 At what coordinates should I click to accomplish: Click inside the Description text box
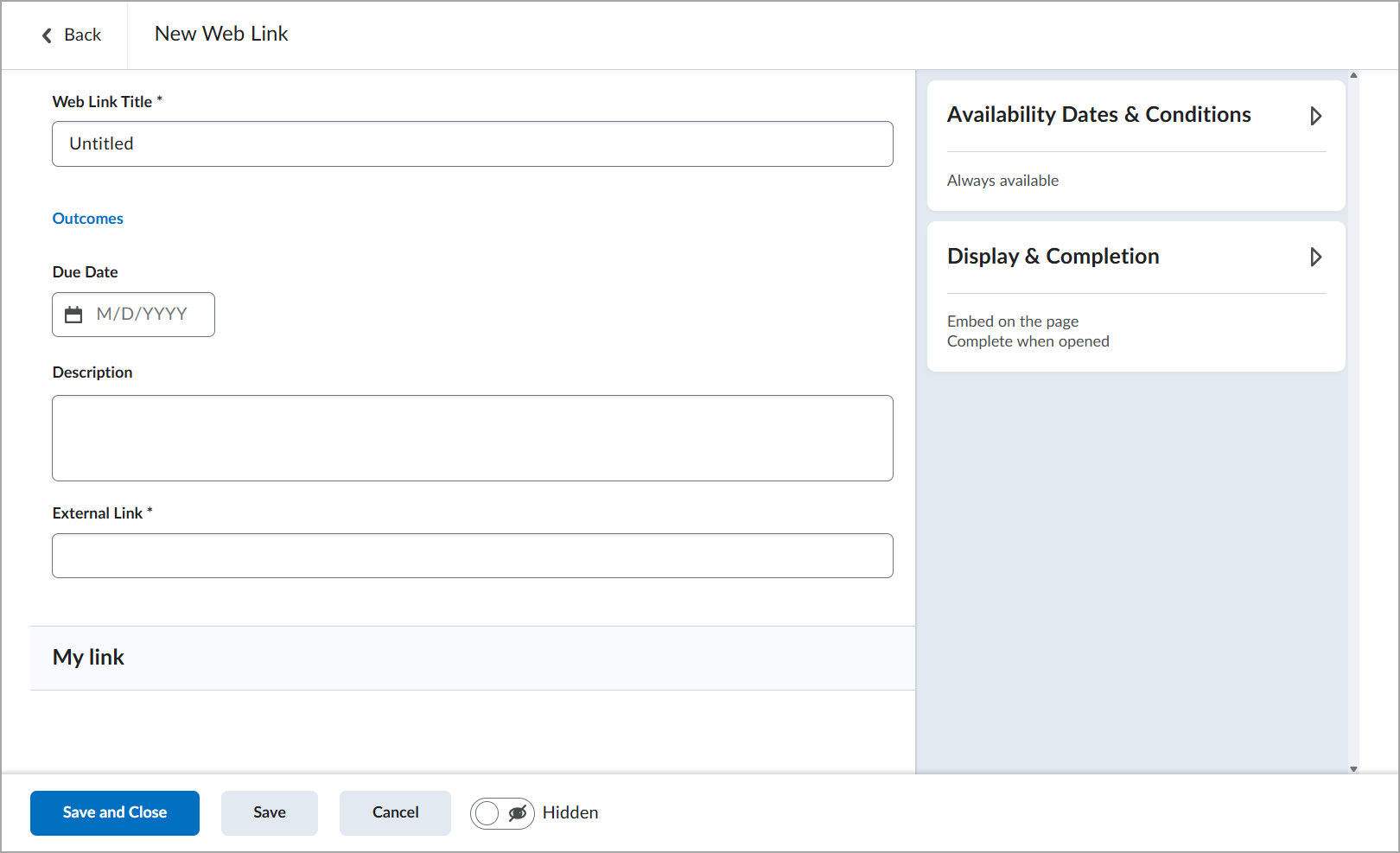473,438
